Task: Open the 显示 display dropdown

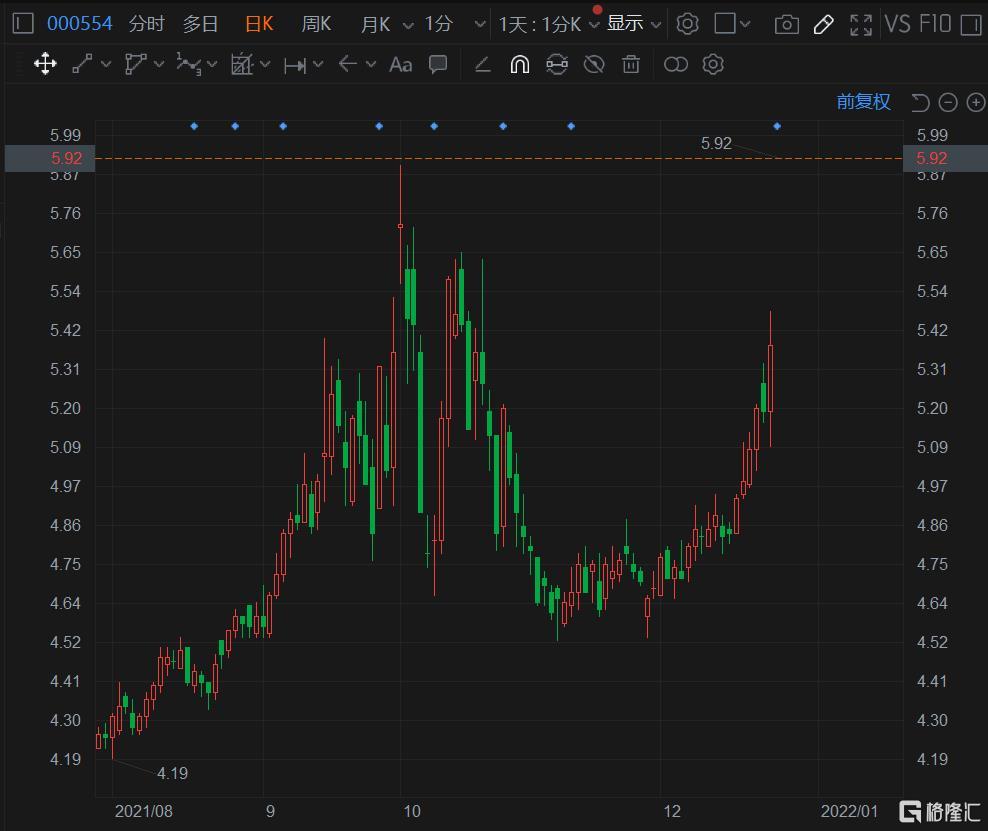Action: pyautogui.click(x=633, y=24)
